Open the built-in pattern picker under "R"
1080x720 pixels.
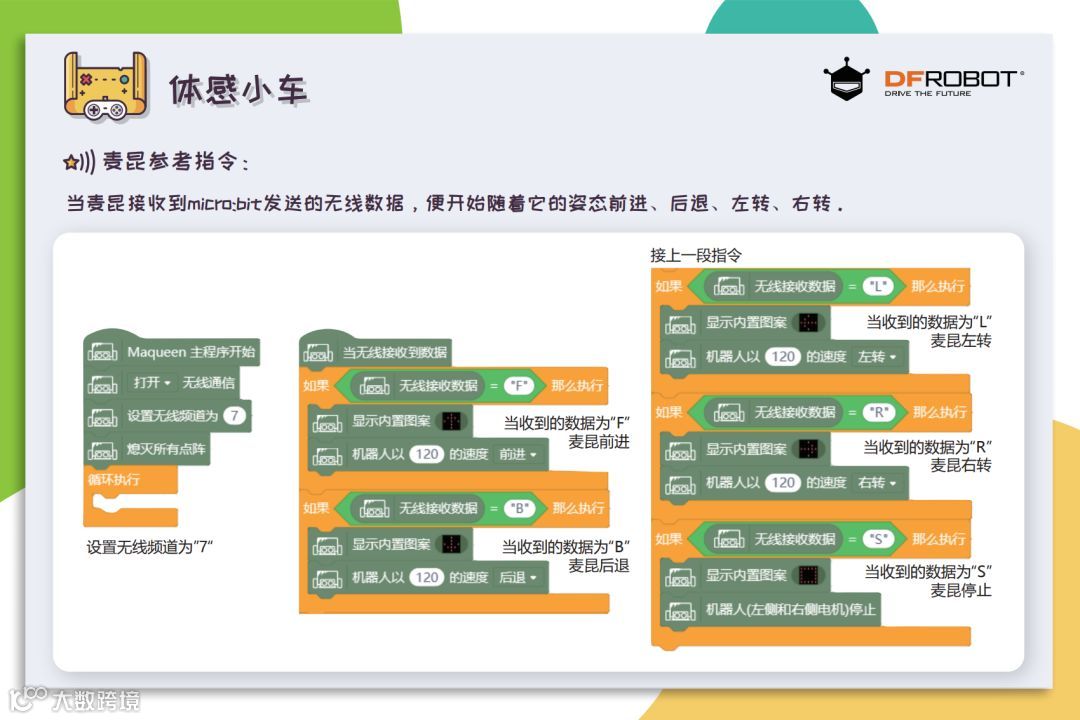[x=808, y=449]
